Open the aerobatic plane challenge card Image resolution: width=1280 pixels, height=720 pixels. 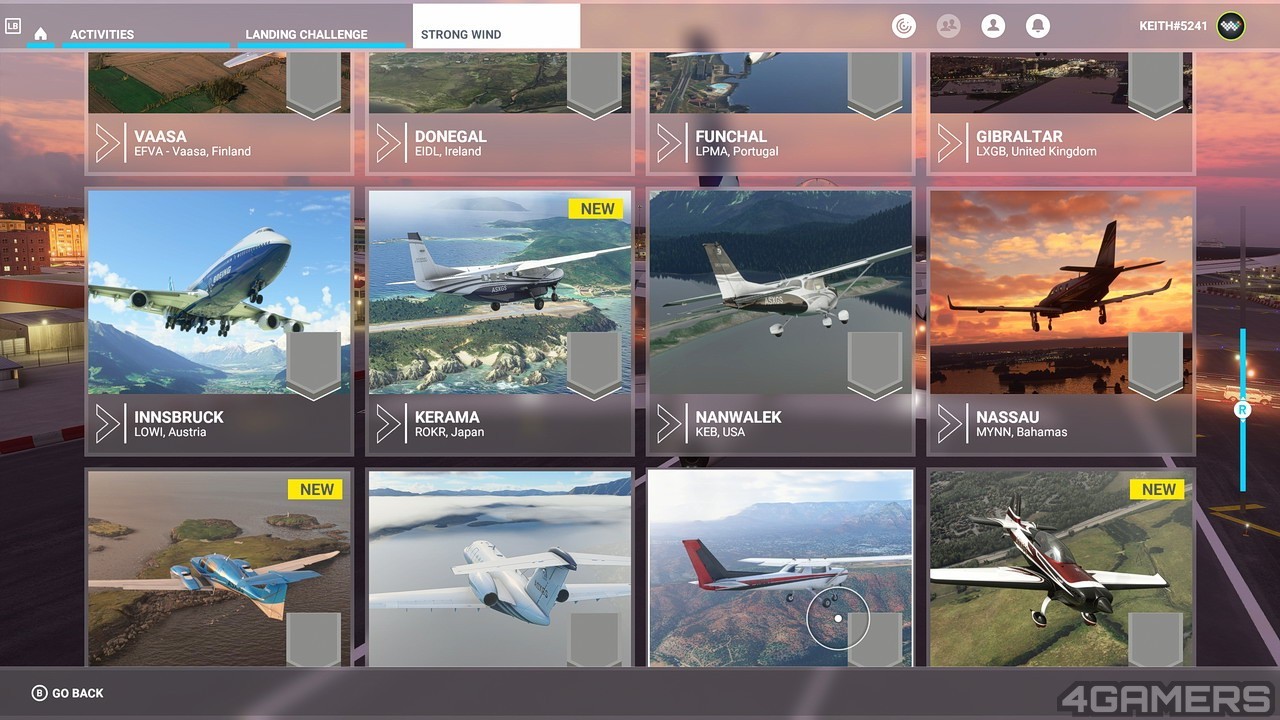[1062, 568]
